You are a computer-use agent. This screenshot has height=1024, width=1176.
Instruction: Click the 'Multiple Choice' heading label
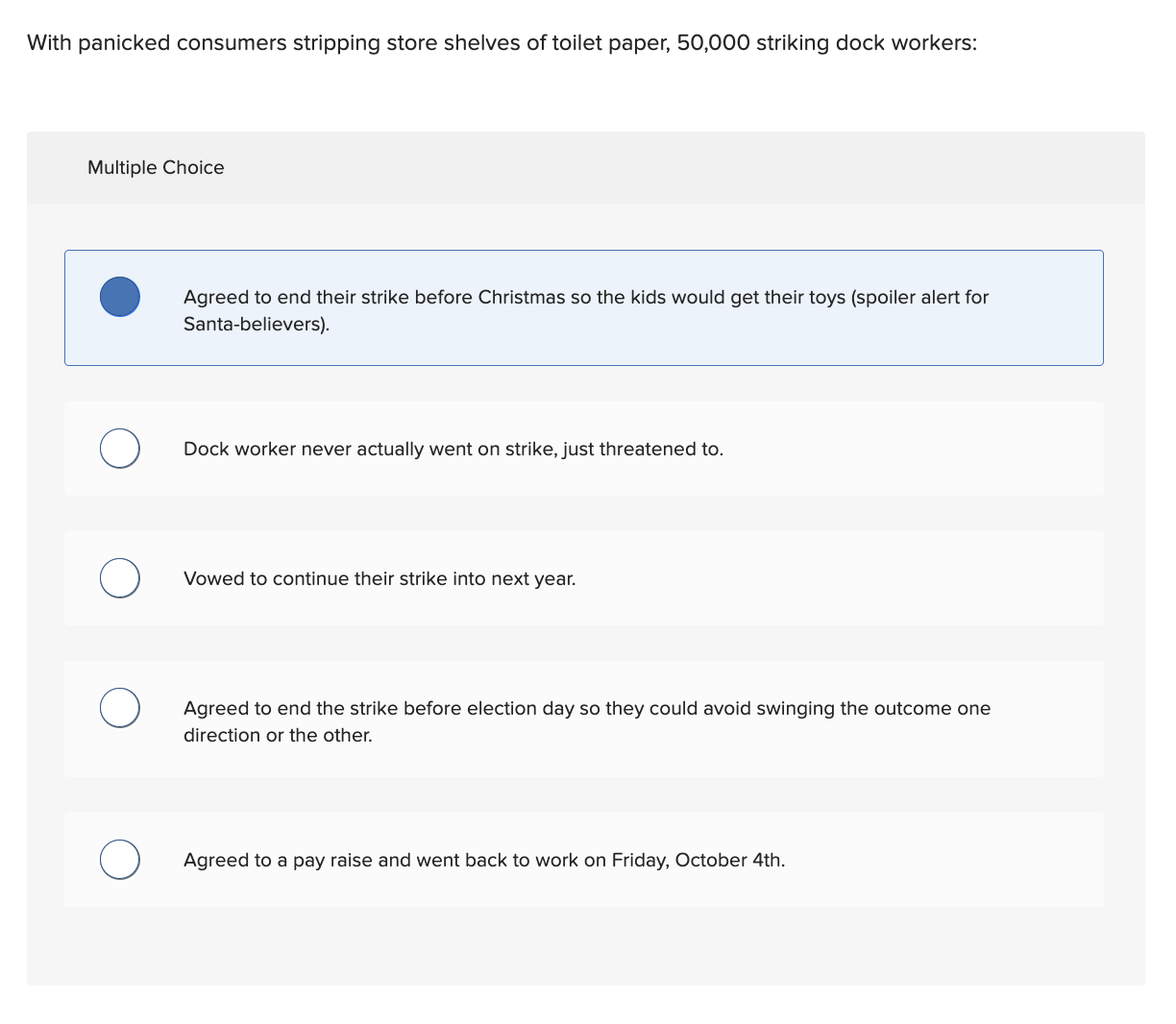point(156,167)
